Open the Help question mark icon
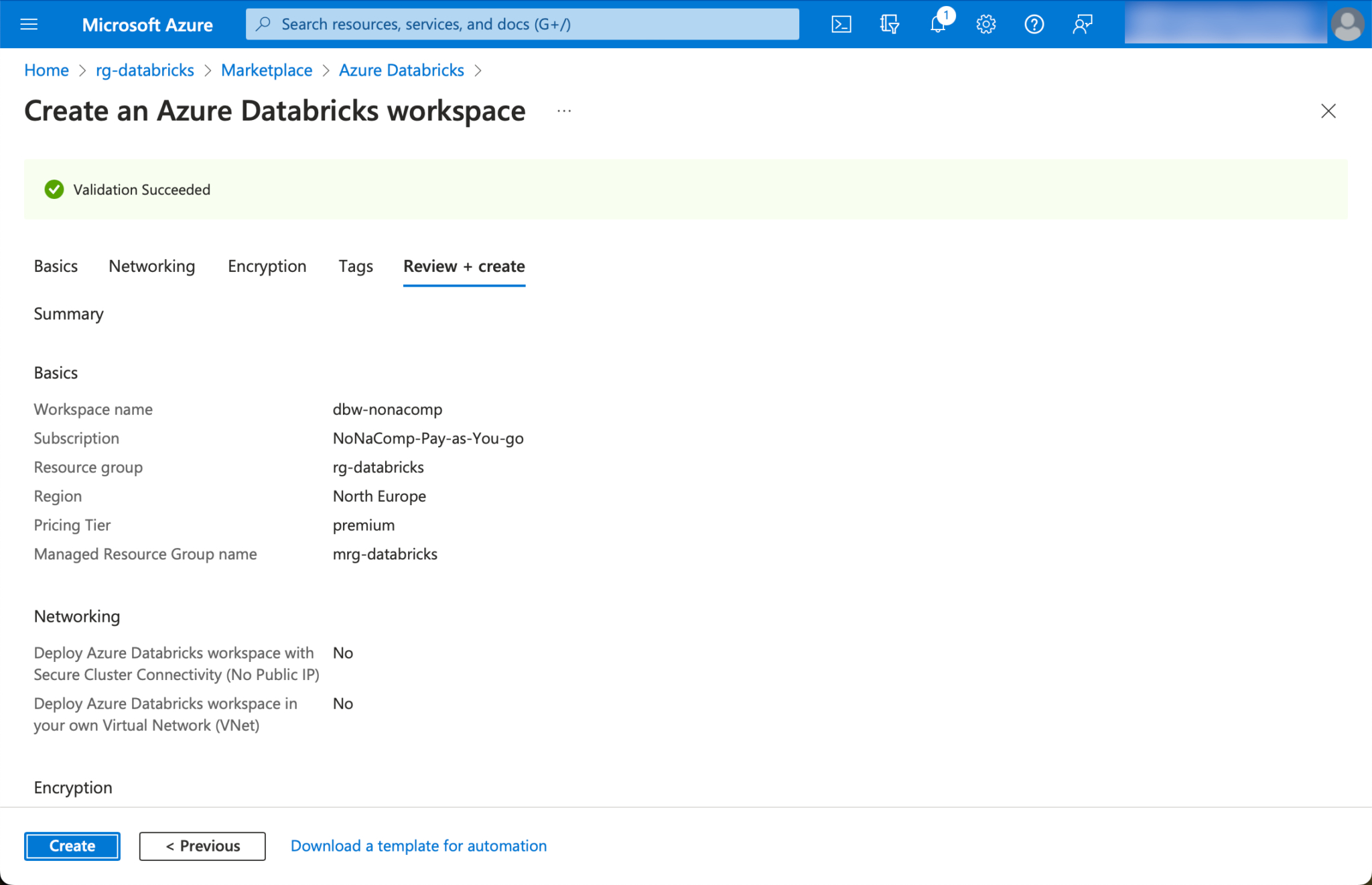Image resolution: width=1372 pixels, height=885 pixels. [x=1034, y=25]
